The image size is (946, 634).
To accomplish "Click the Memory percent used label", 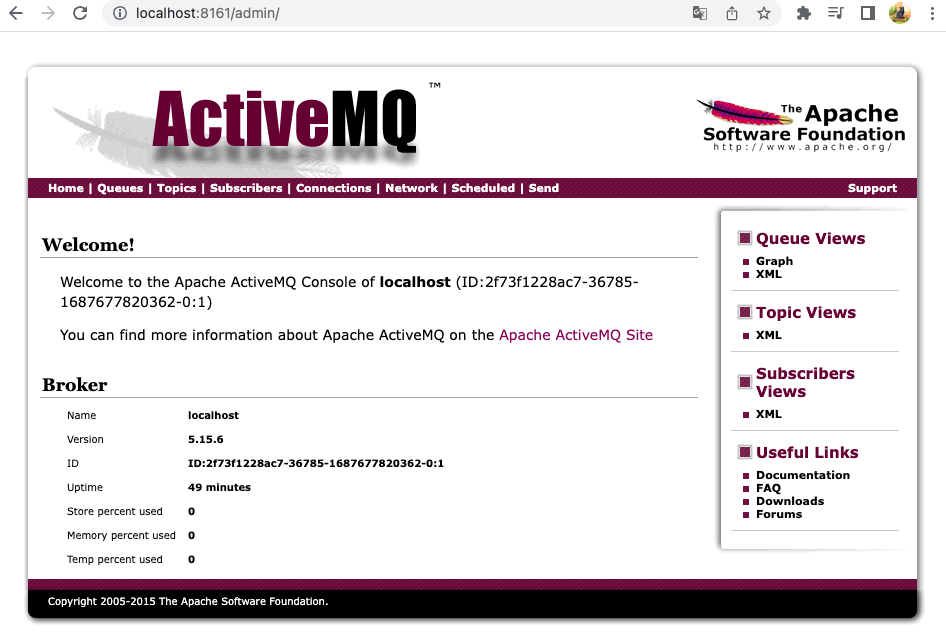I will [121, 536].
